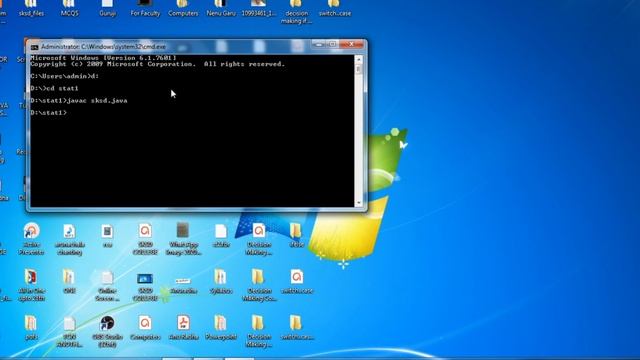
Task: Select the MCQS folder icon
Action: tap(69, 8)
